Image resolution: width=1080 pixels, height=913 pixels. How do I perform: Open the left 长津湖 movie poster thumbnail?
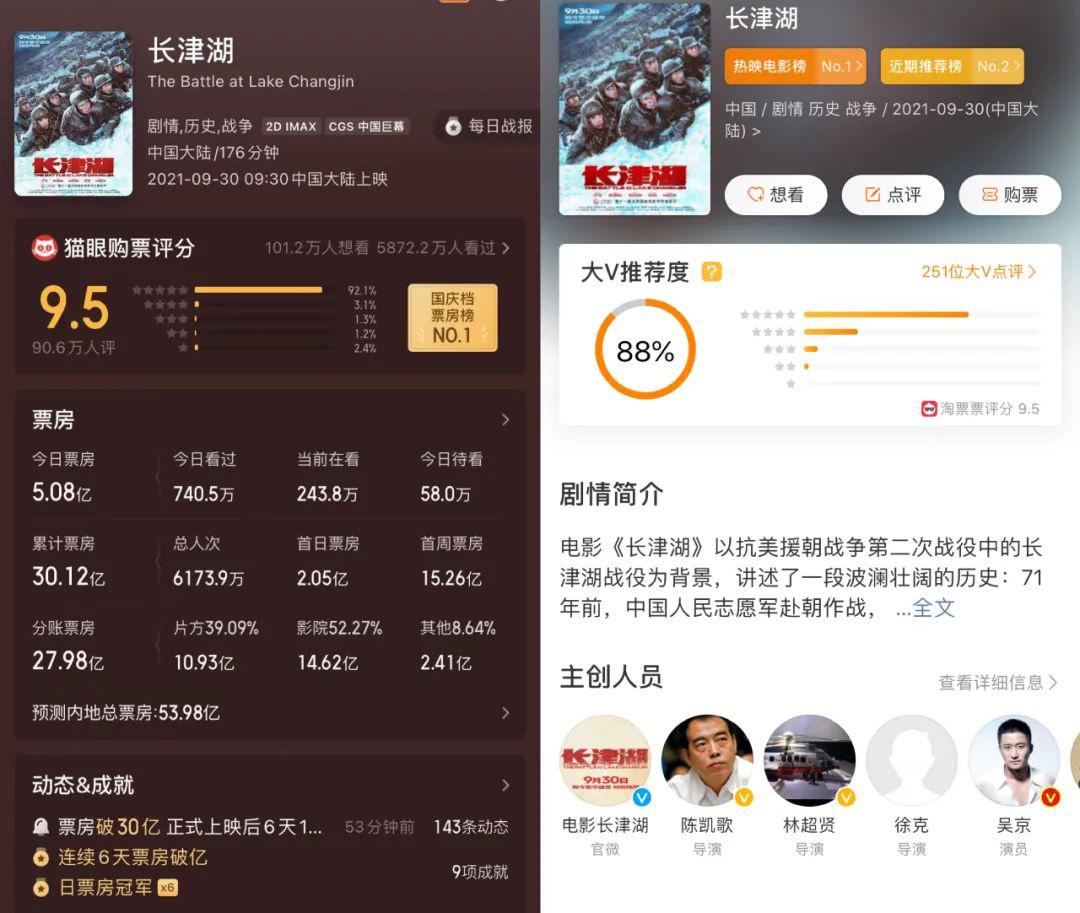(73, 114)
